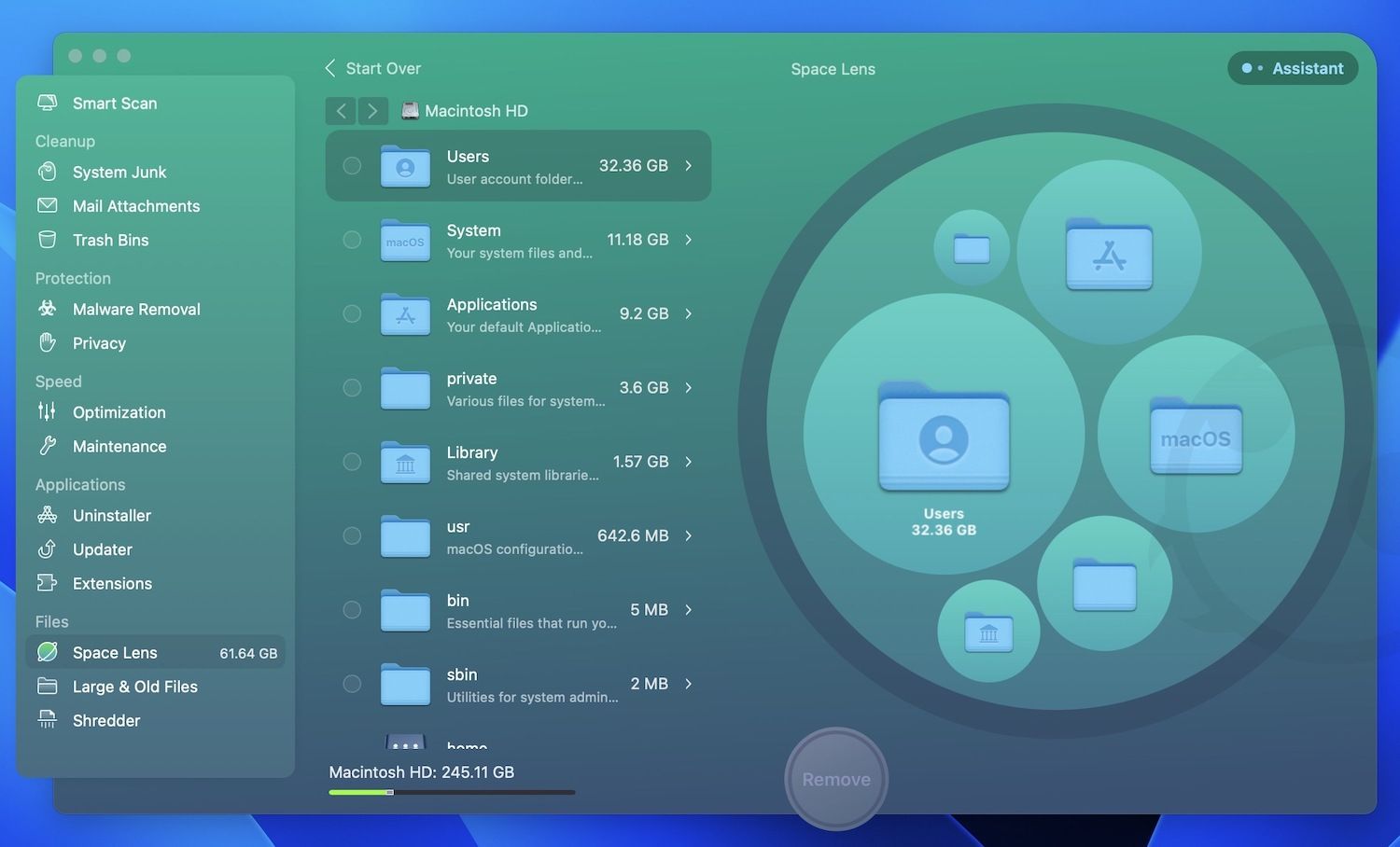This screenshot has height=847, width=1400.
Task: Open the private folder using its arrow
Action: 689,387
